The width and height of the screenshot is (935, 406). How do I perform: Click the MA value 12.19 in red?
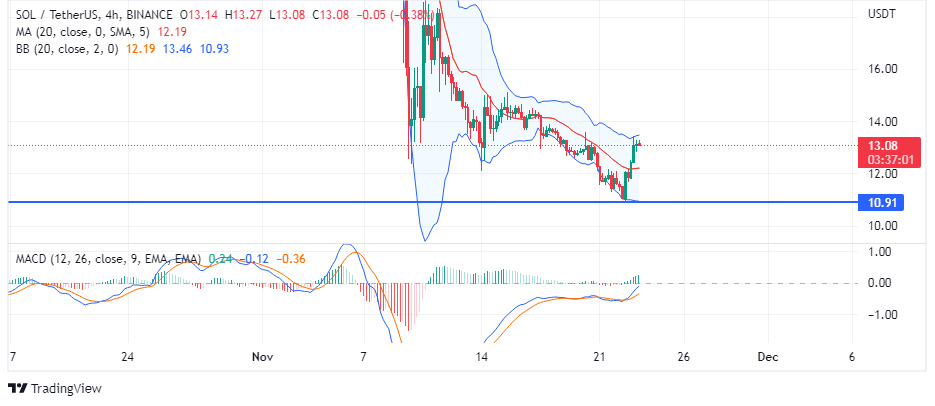pyautogui.click(x=171, y=32)
